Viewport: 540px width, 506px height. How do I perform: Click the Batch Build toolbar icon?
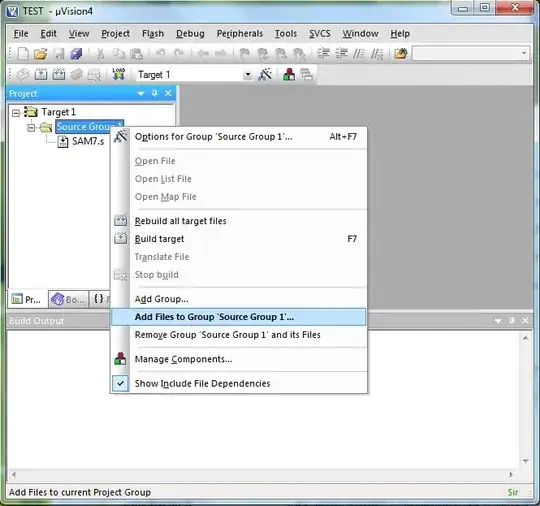click(x=76, y=74)
